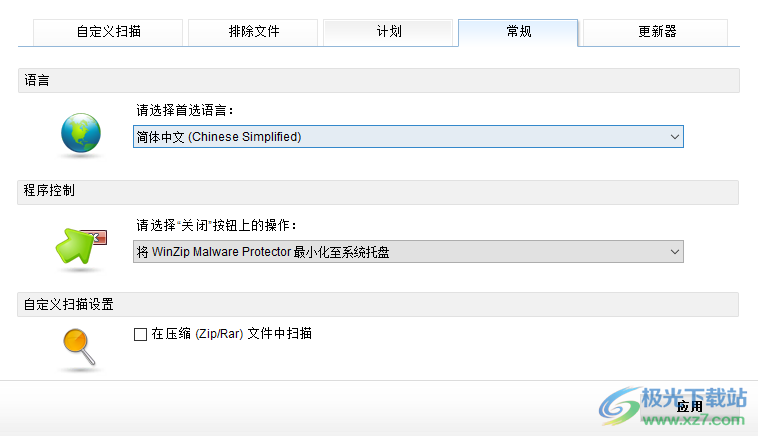Enable scanning inside Zip/Rar compressed files
This screenshot has width=758, height=436.
(x=140, y=334)
